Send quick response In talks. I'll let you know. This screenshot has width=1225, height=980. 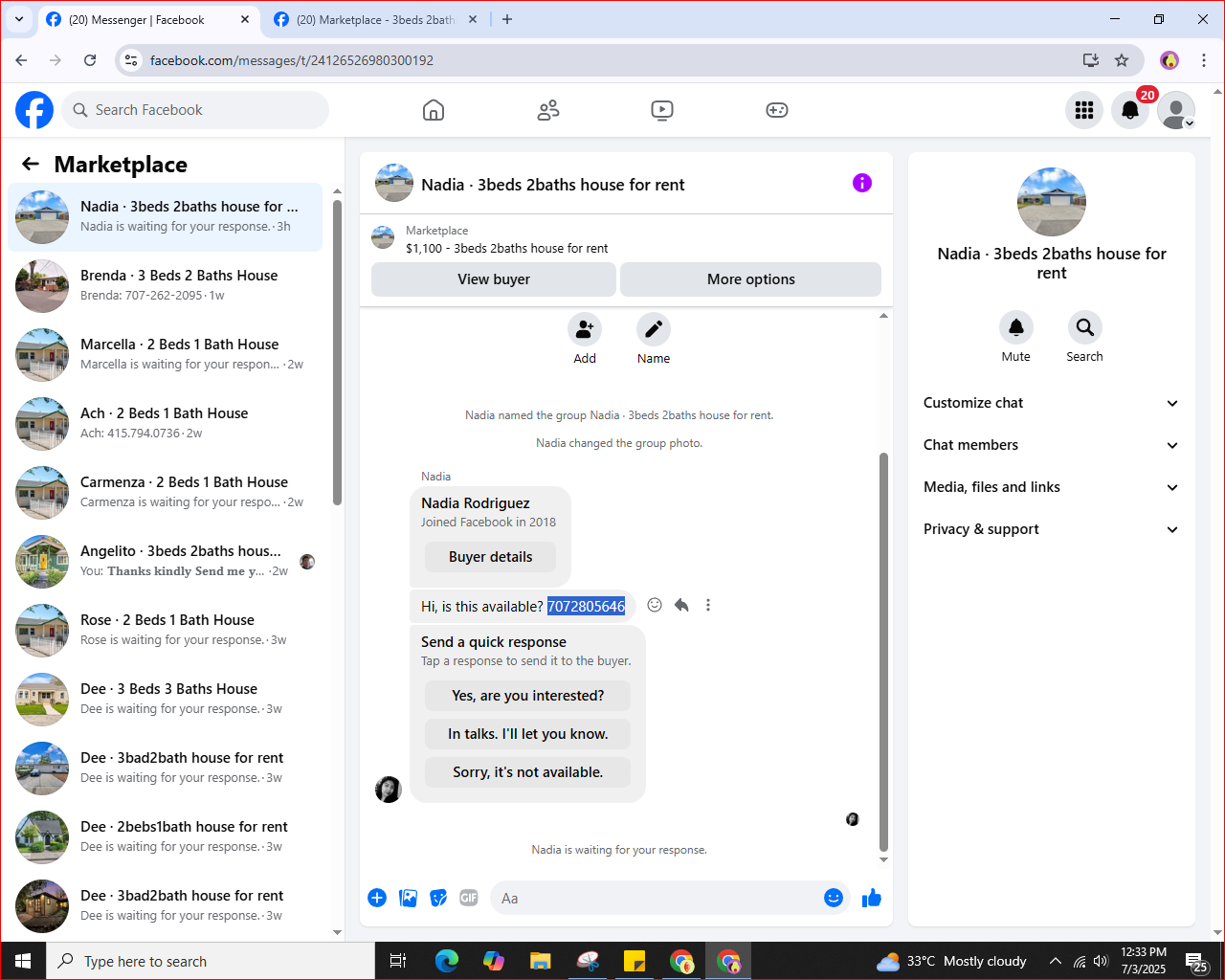pyautogui.click(x=528, y=734)
